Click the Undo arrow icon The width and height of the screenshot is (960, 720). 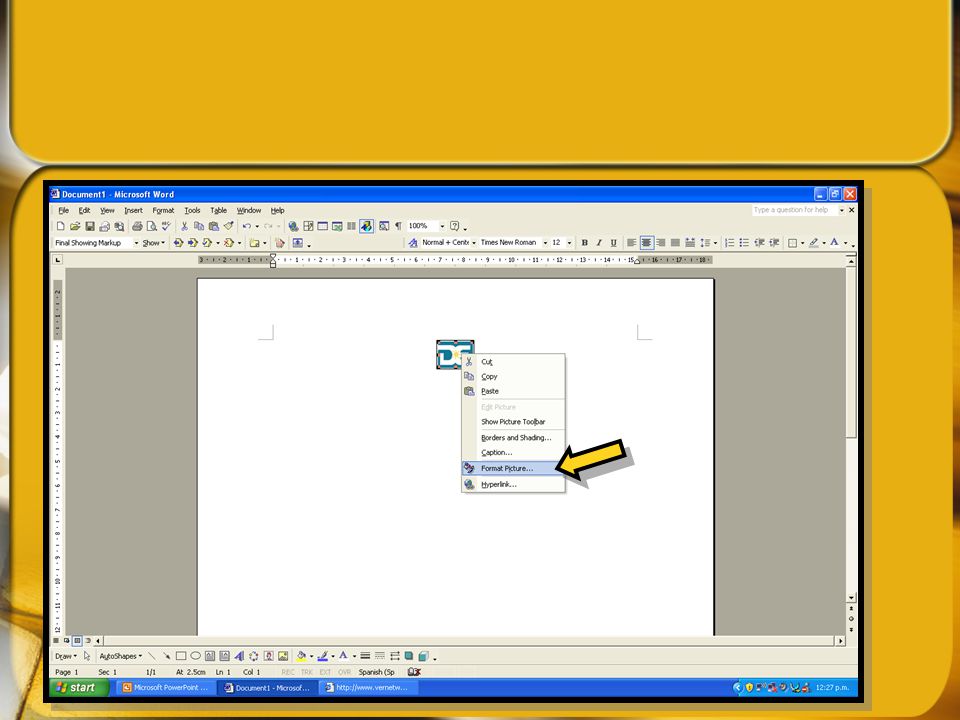246,227
